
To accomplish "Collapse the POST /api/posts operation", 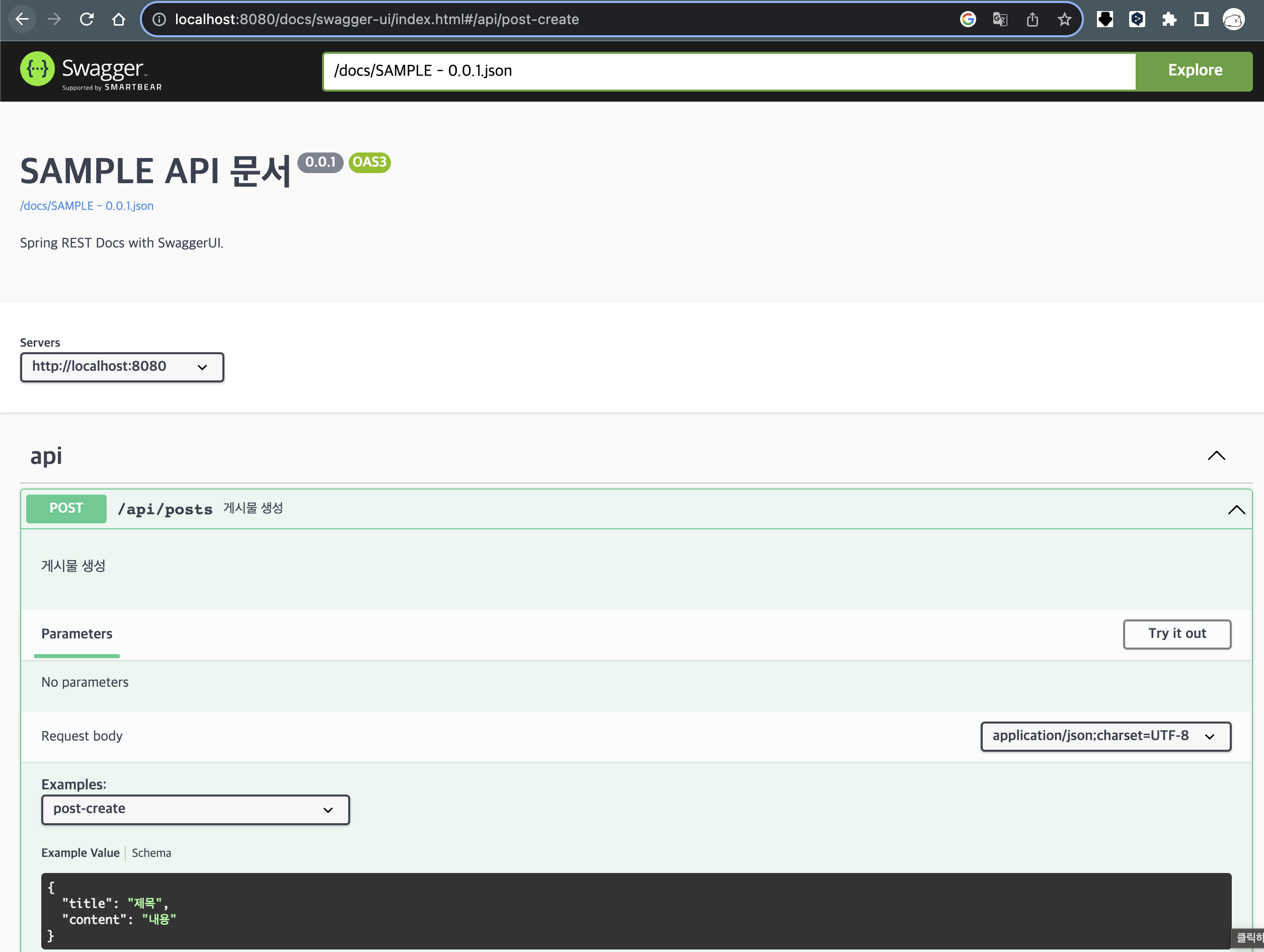I will click(x=1236, y=509).
